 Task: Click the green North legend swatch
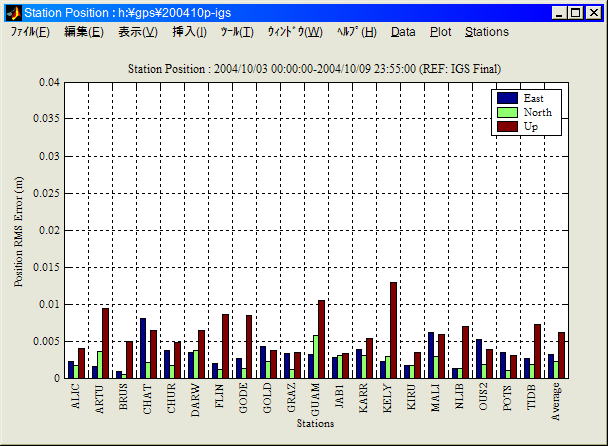[x=507, y=112]
